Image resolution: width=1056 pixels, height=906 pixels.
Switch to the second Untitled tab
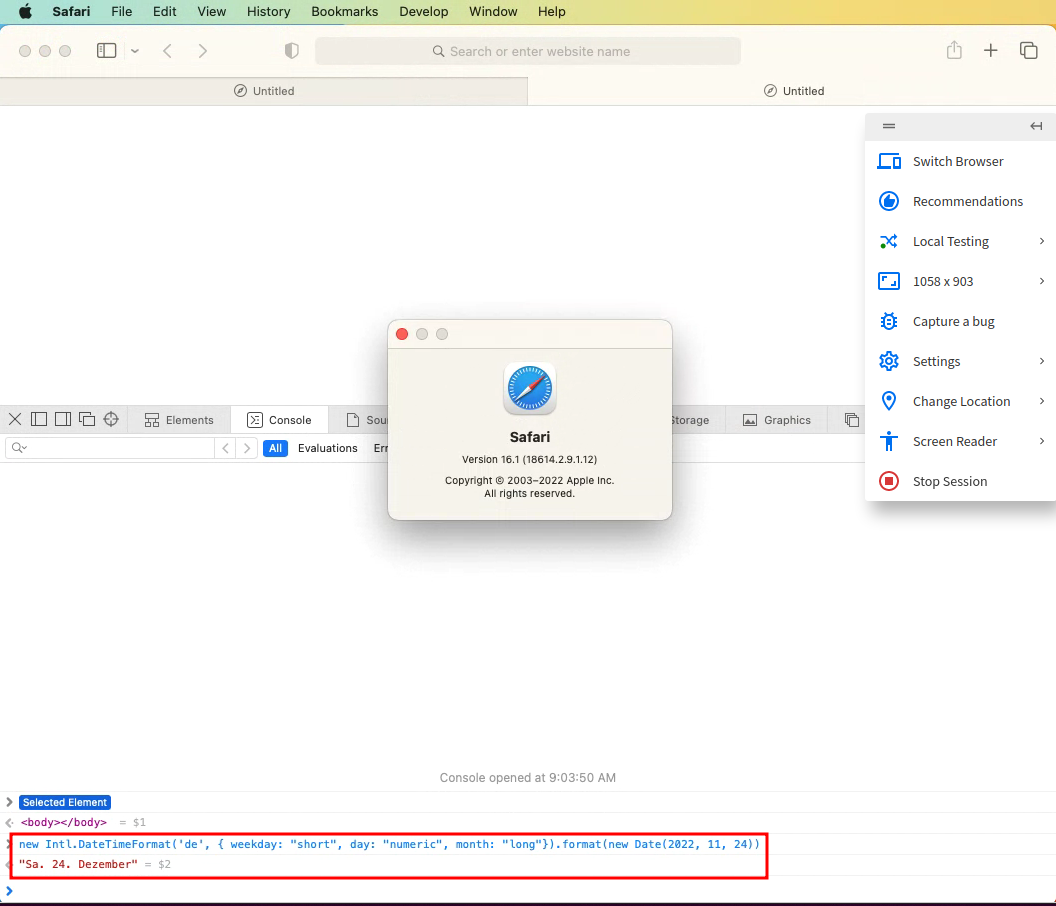click(x=793, y=91)
